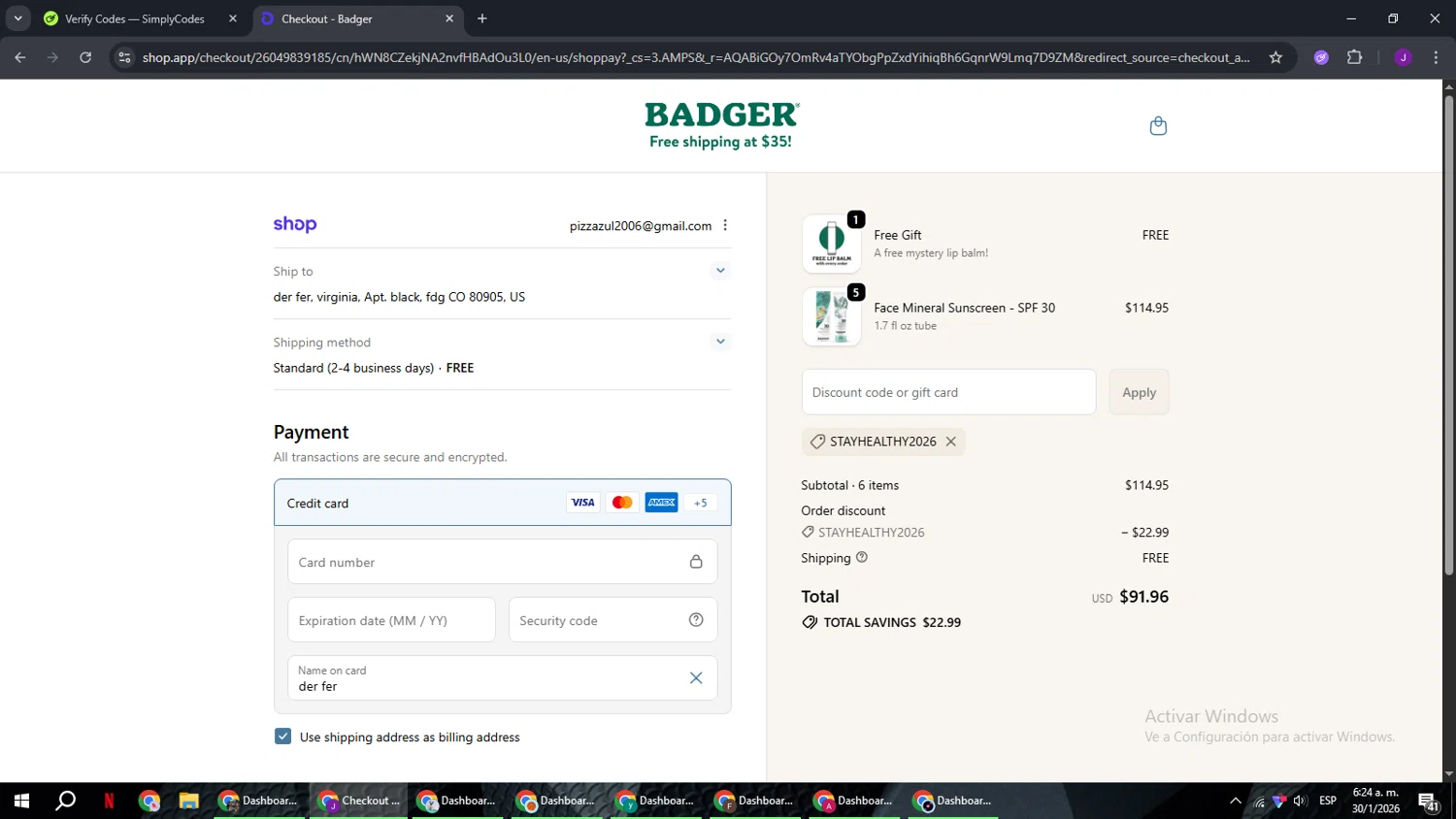
Task: View site information icon in address bar
Action: pyautogui.click(x=124, y=57)
